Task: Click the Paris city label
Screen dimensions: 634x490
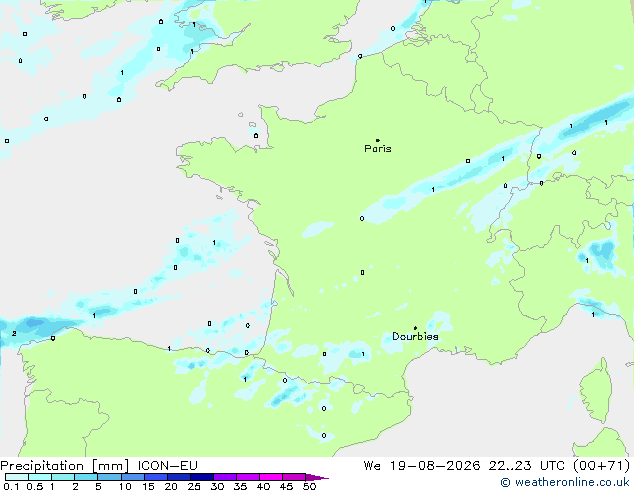Action: coord(378,149)
